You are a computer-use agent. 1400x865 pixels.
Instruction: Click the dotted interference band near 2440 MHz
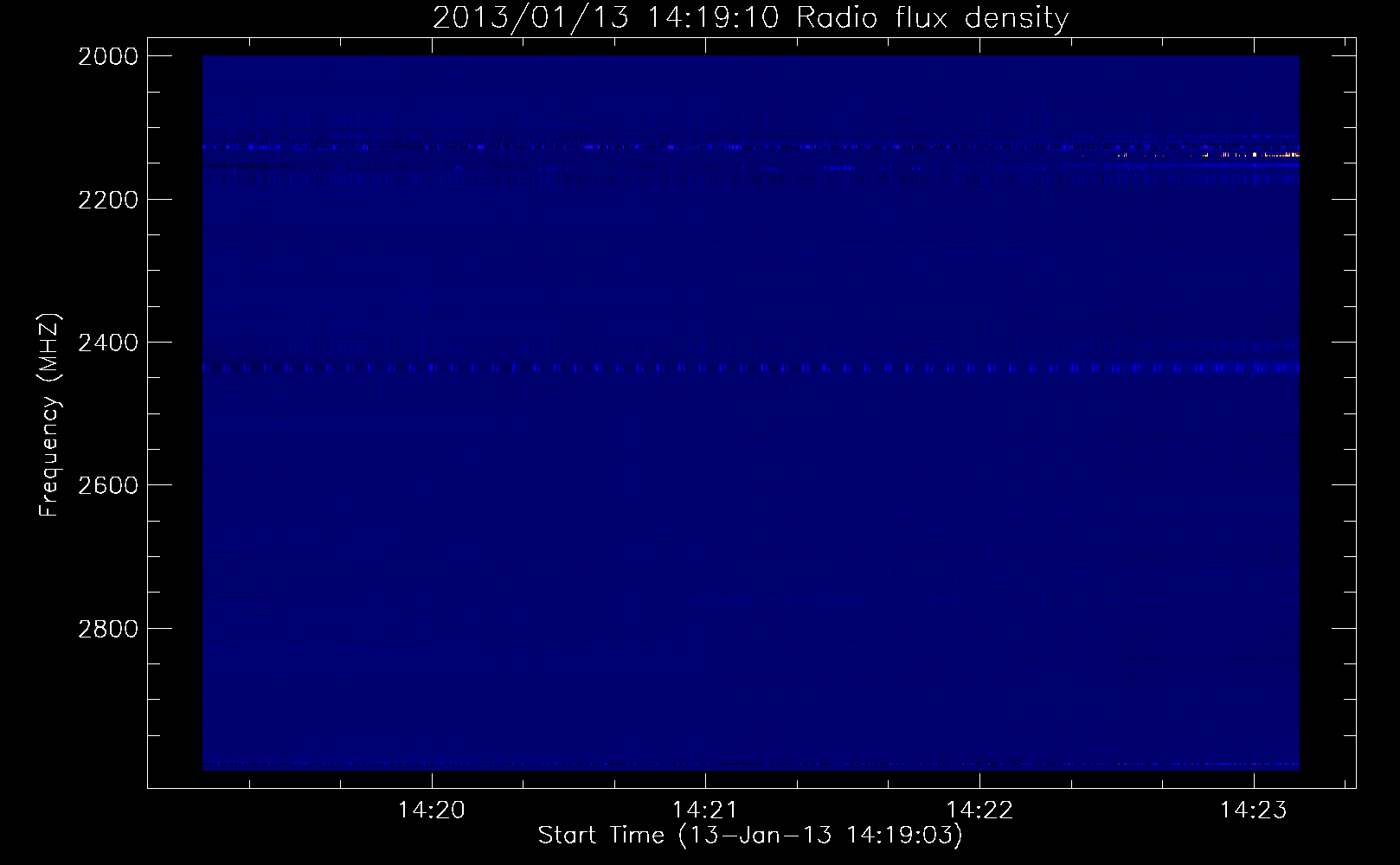point(751,368)
